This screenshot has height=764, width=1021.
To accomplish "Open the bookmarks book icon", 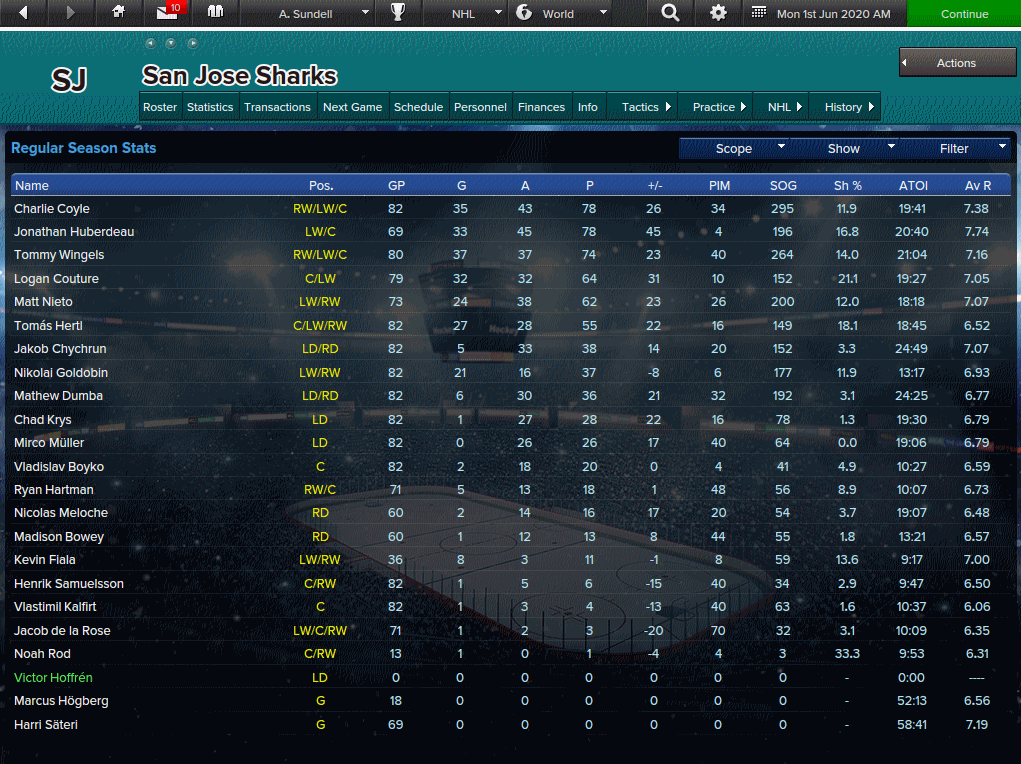I will 216,12.
